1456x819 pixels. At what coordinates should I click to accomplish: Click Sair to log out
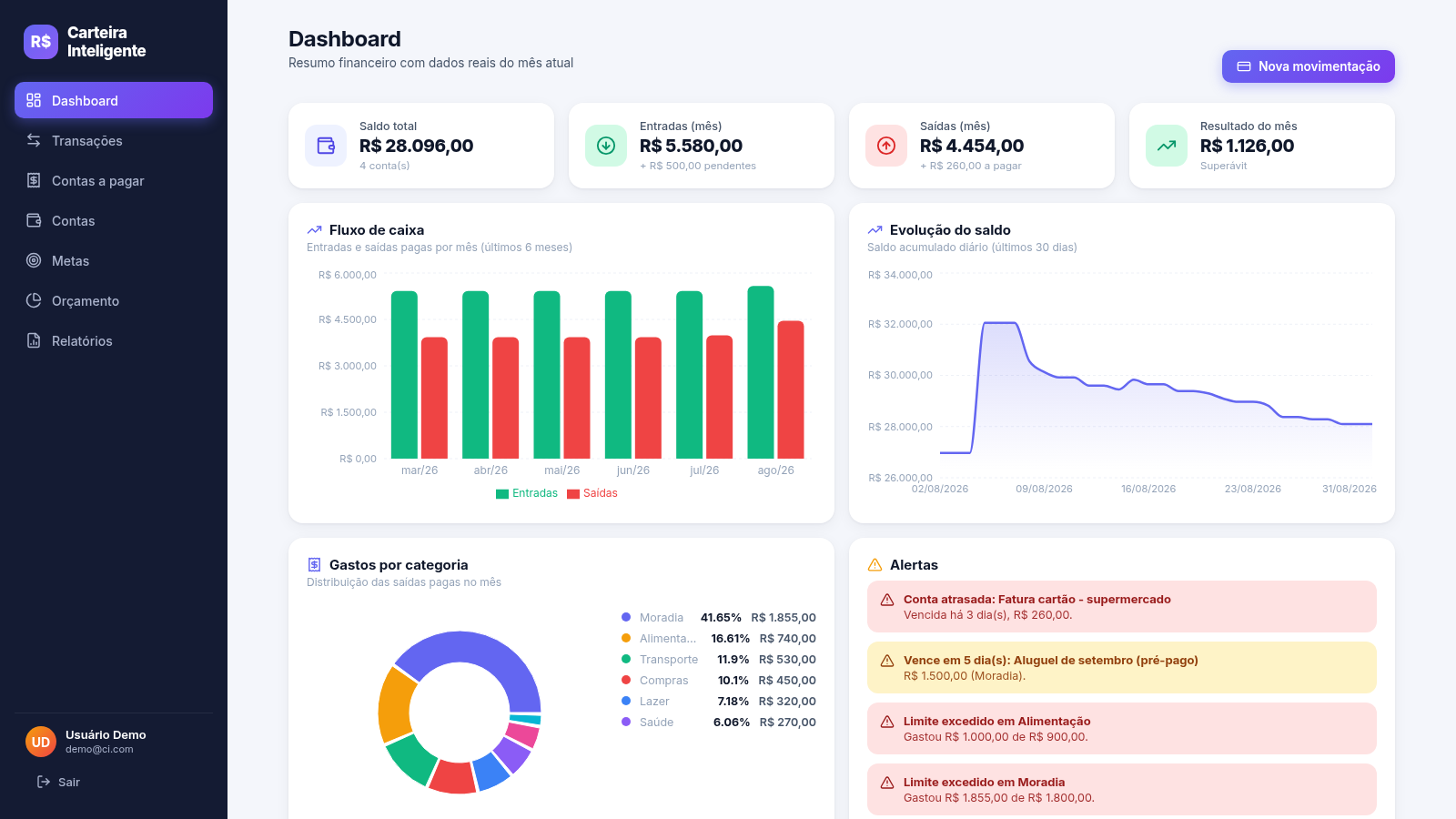(58, 782)
